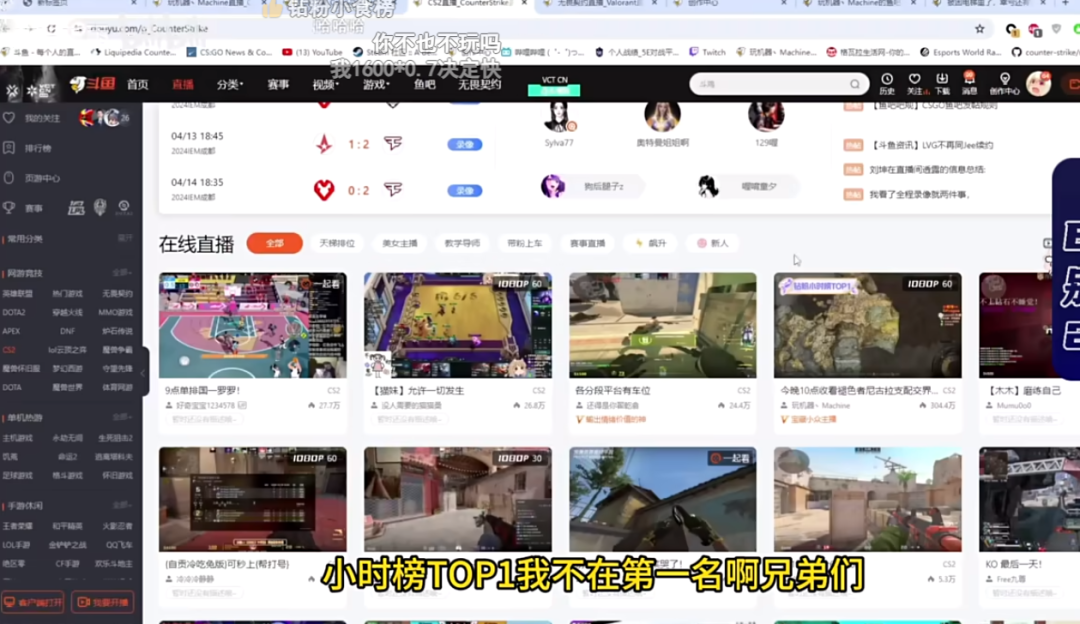Open CS2 category in sidebar
This screenshot has height=624, width=1080.
tap(9, 350)
